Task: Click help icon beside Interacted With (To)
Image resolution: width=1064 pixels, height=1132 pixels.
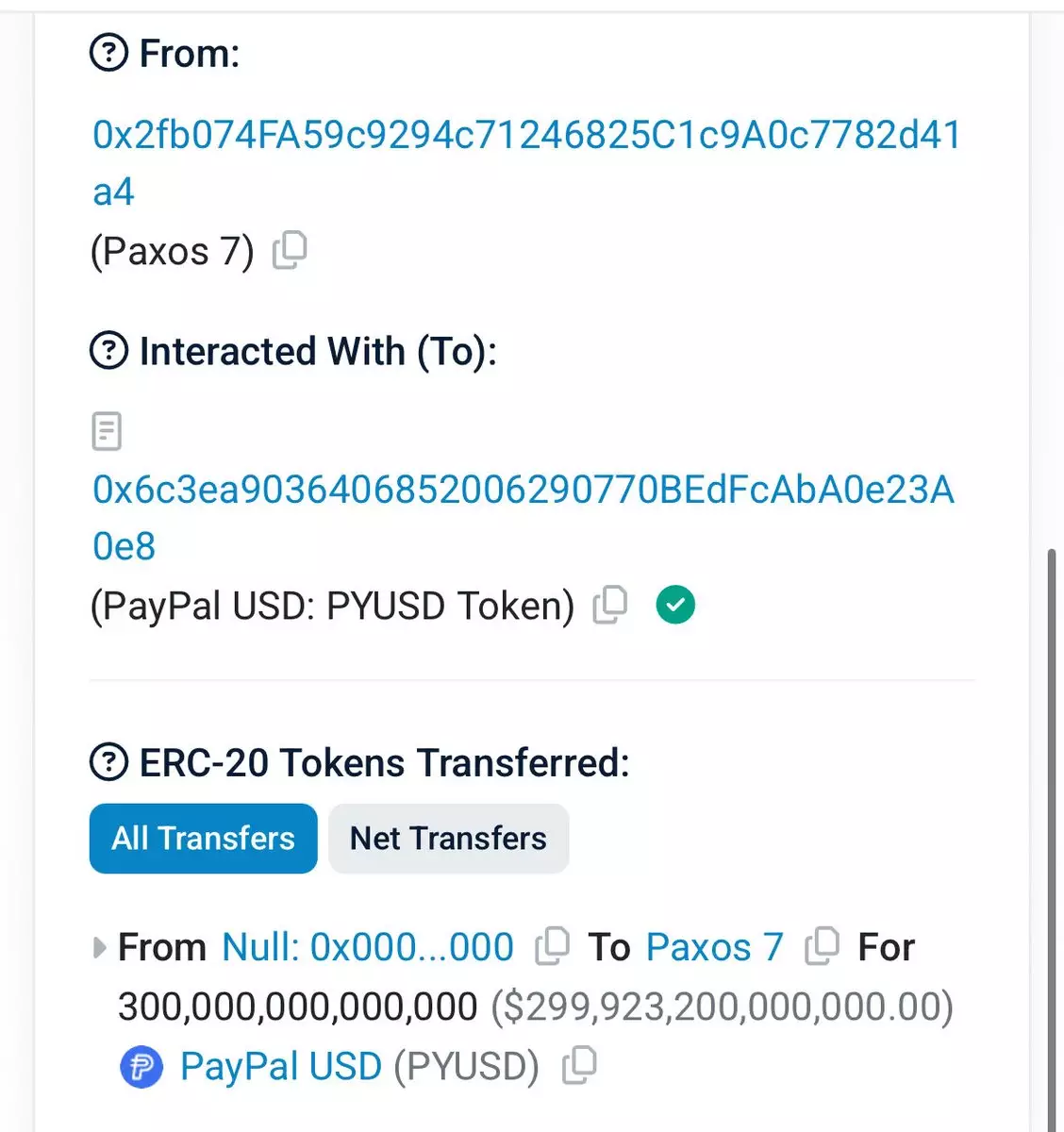Action: pyautogui.click(x=108, y=351)
